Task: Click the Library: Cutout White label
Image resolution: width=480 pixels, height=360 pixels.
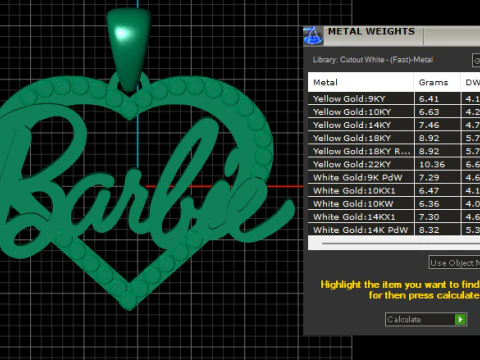Action: (x=373, y=60)
